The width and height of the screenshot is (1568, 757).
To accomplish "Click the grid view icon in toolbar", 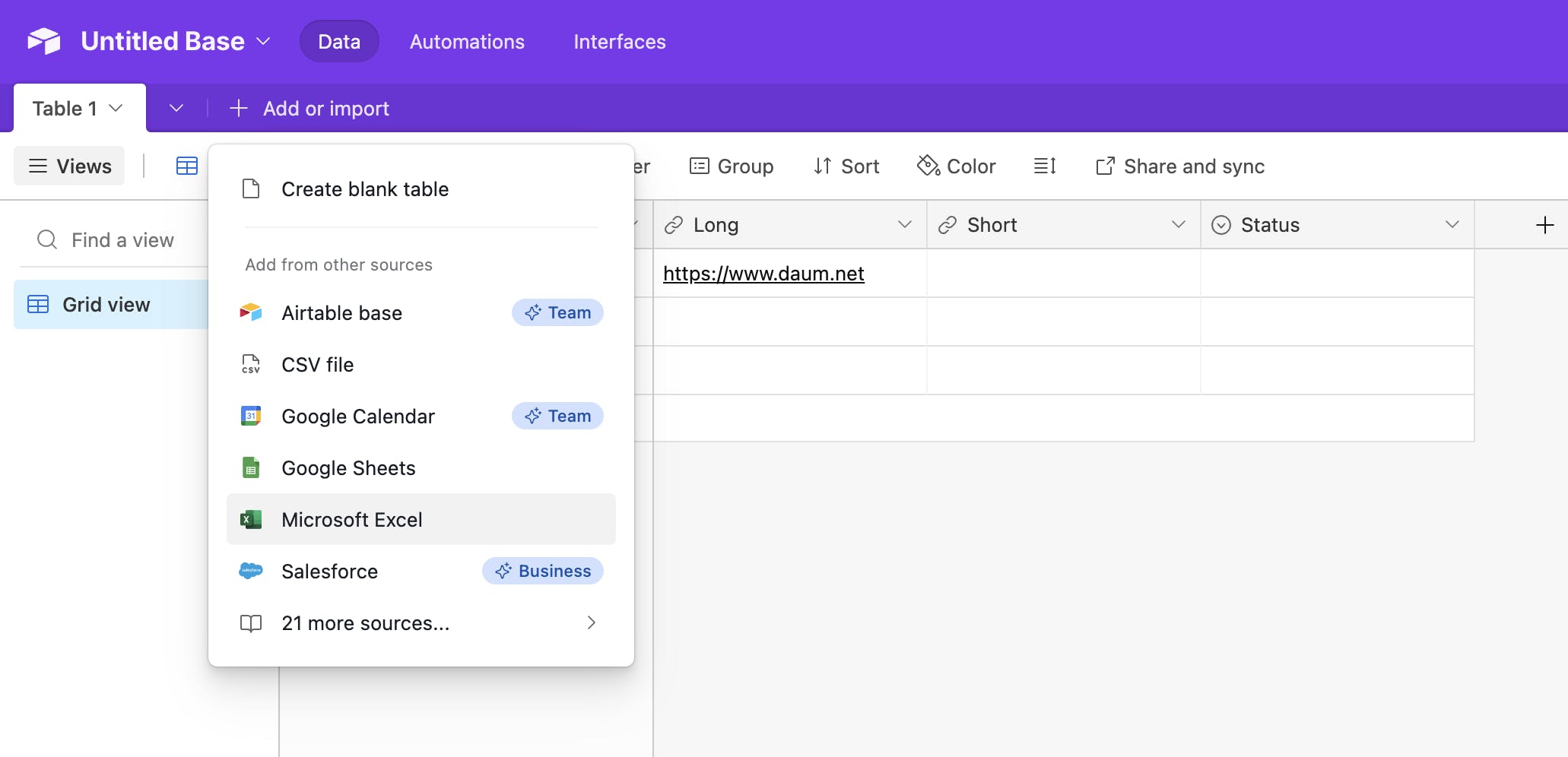I will (187, 166).
